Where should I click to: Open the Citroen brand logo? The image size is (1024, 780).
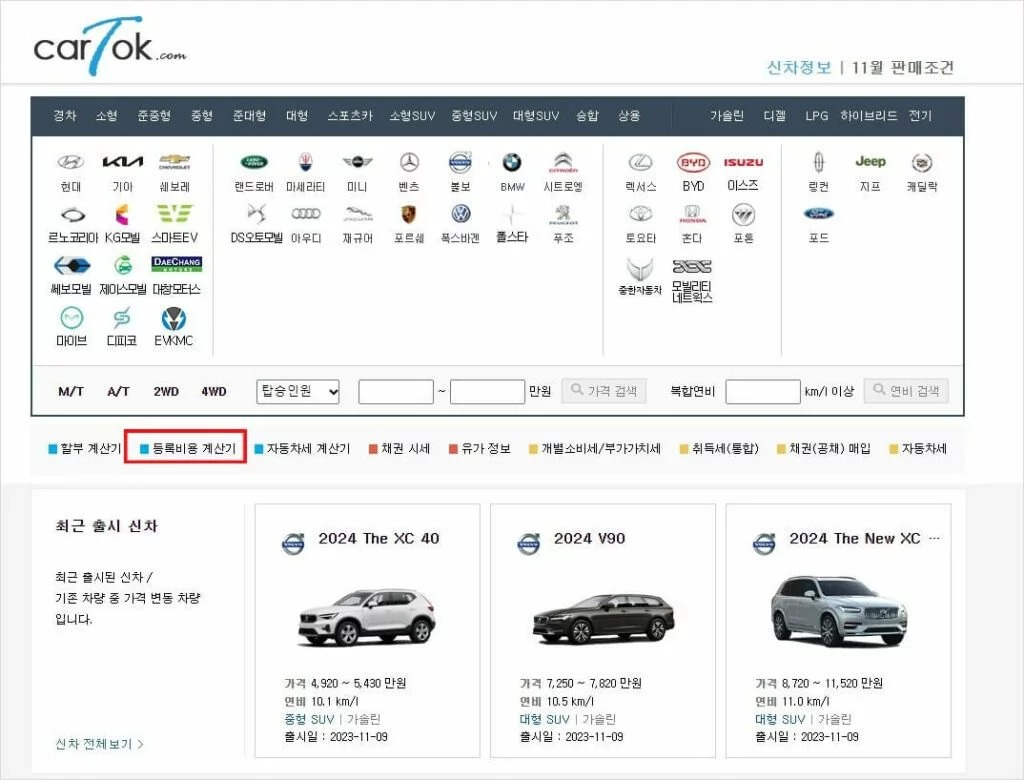click(563, 162)
